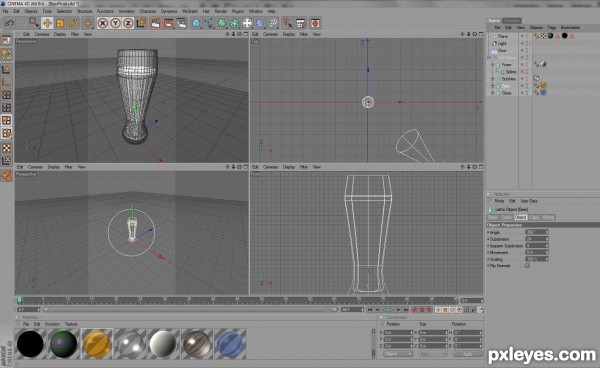The image size is (600, 368).
Task: Select the Light object in the tree
Action: (502, 43)
